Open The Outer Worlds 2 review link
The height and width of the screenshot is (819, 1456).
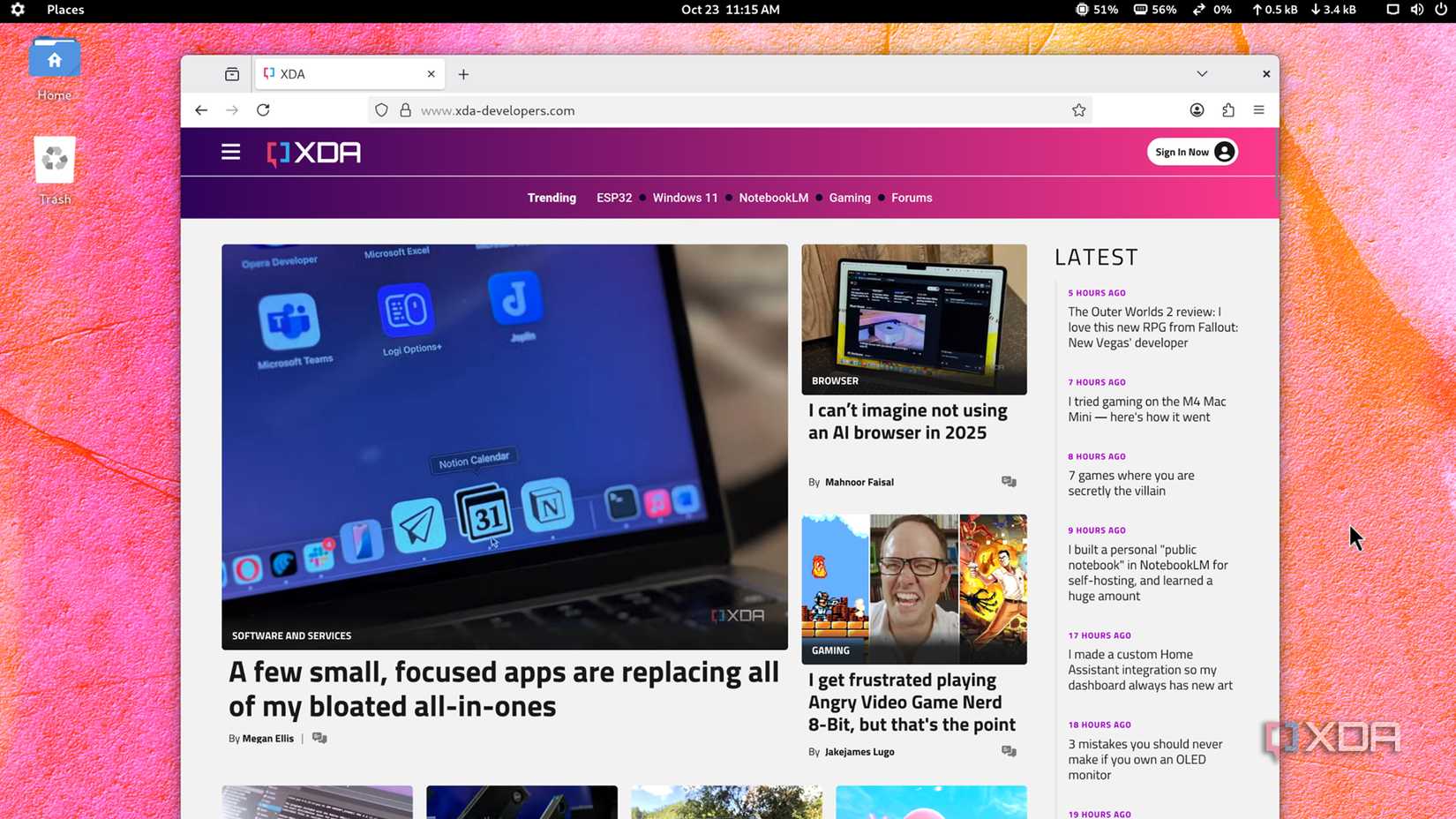[x=1152, y=327]
